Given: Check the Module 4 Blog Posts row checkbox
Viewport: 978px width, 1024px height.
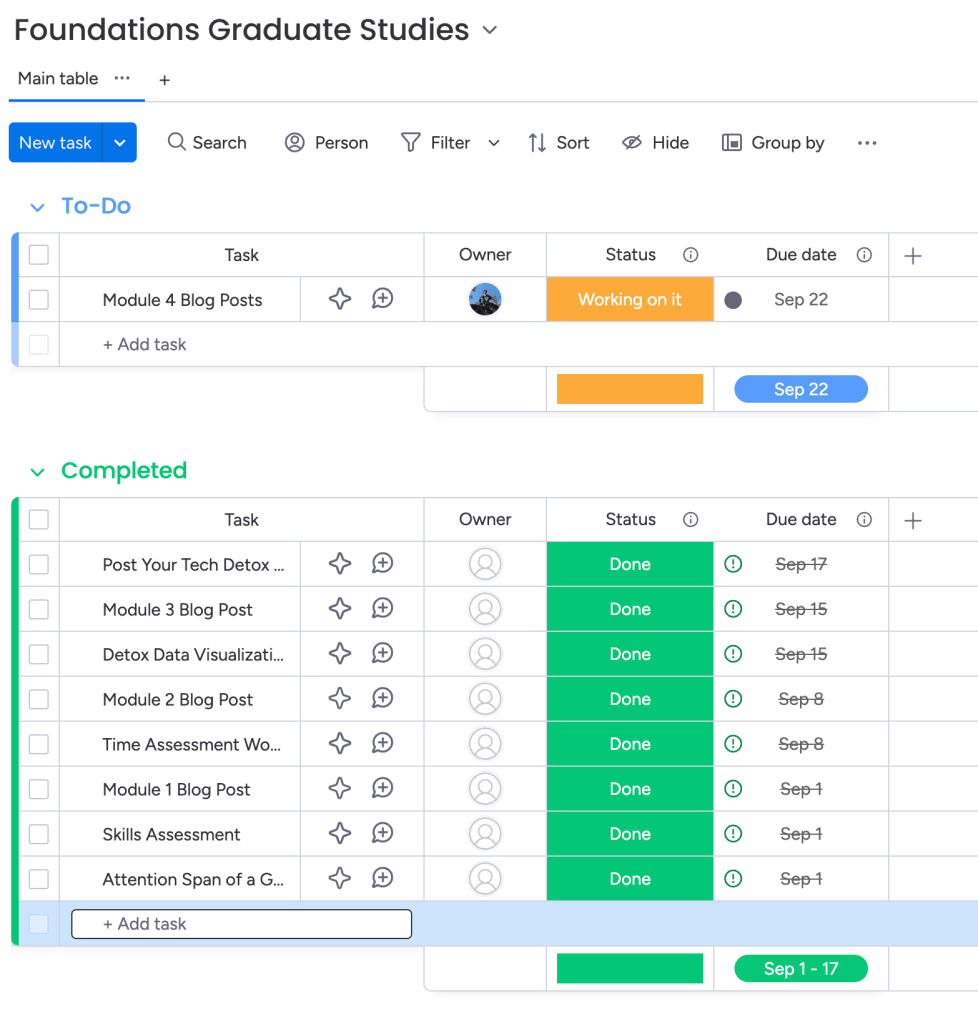Looking at the screenshot, I should coord(39,299).
